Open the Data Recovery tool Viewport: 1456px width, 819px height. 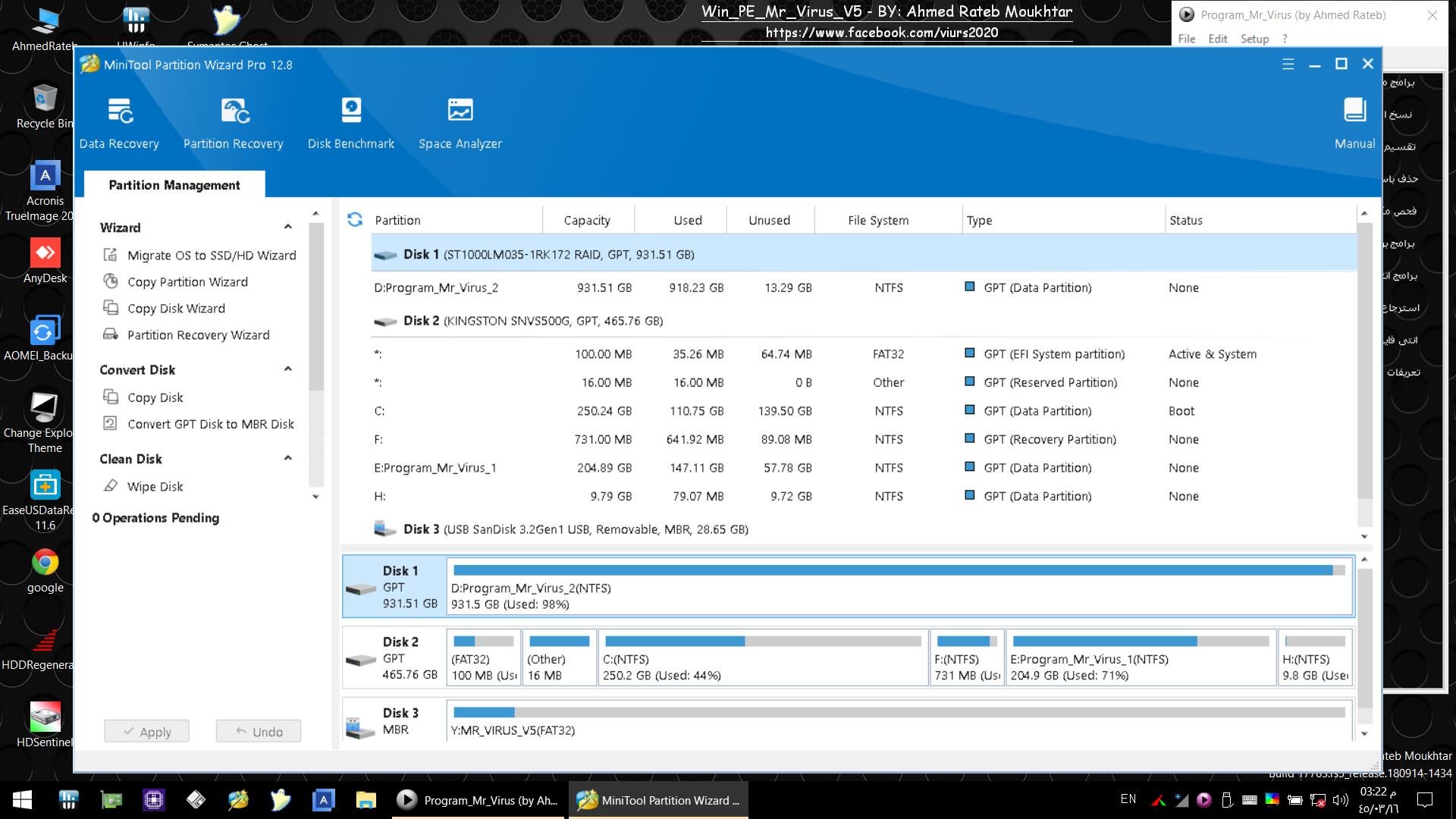click(119, 124)
